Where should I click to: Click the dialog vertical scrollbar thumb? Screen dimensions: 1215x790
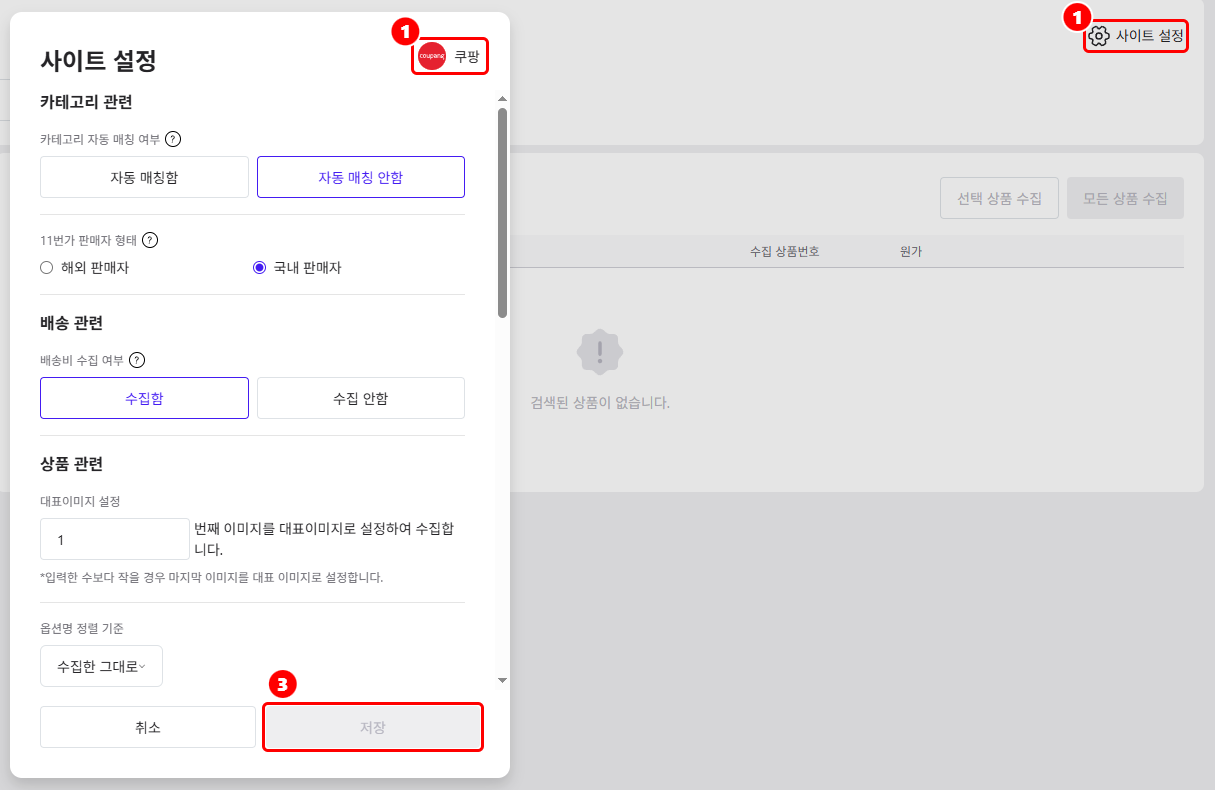click(502, 213)
